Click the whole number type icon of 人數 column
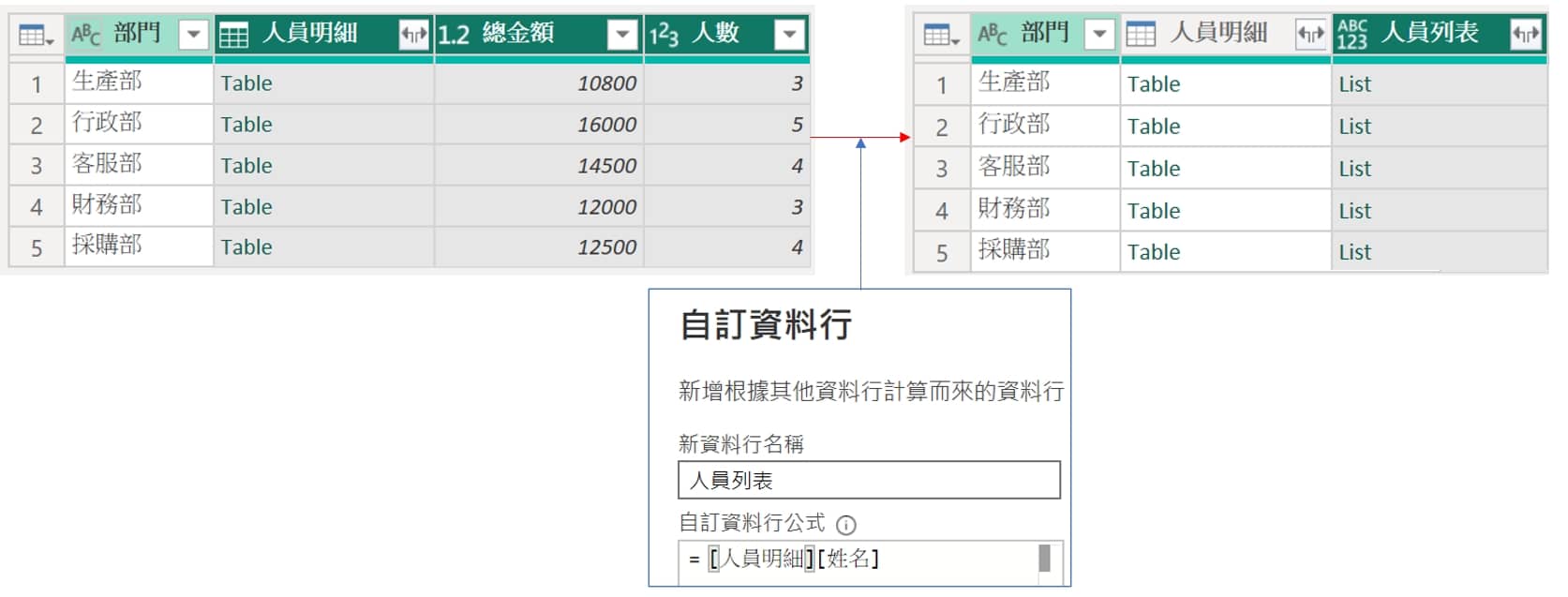 [664, 35]
